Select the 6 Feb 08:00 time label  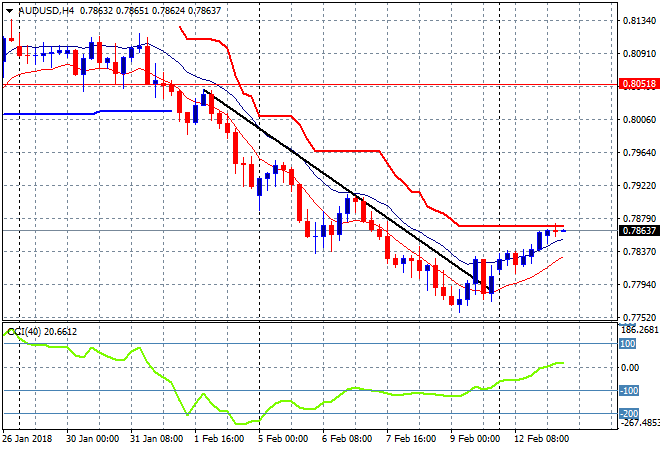point(347,439)
